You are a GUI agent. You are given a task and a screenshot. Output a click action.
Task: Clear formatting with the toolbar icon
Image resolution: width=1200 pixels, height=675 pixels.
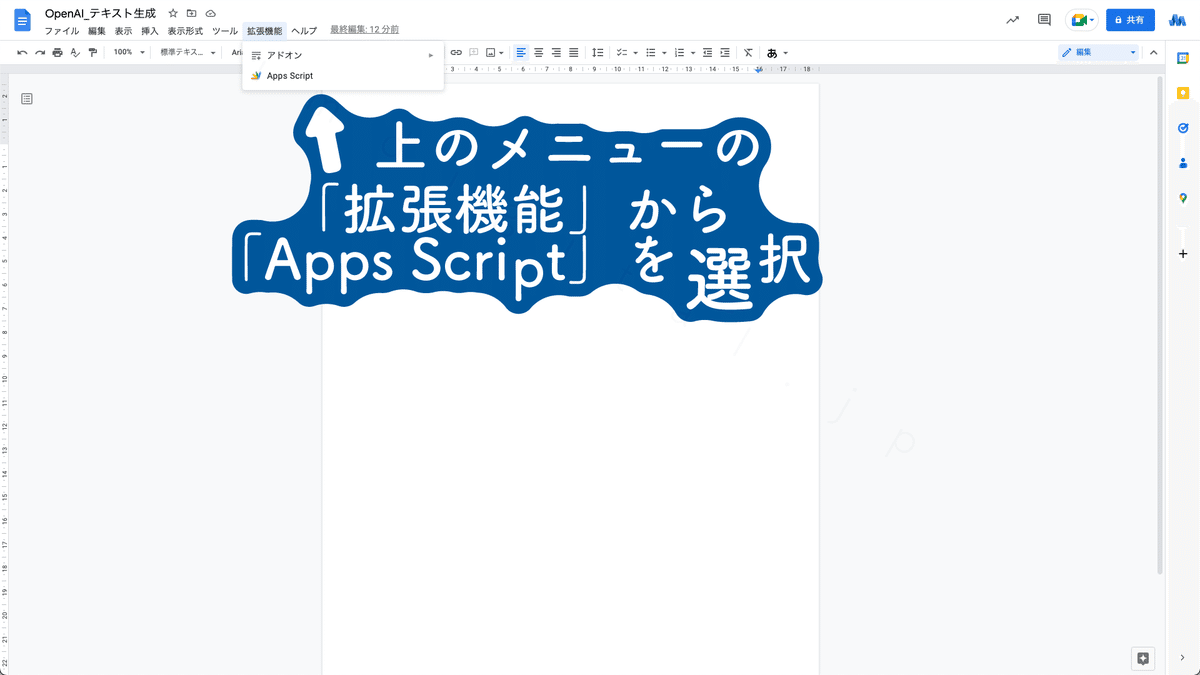pos(748,52)
